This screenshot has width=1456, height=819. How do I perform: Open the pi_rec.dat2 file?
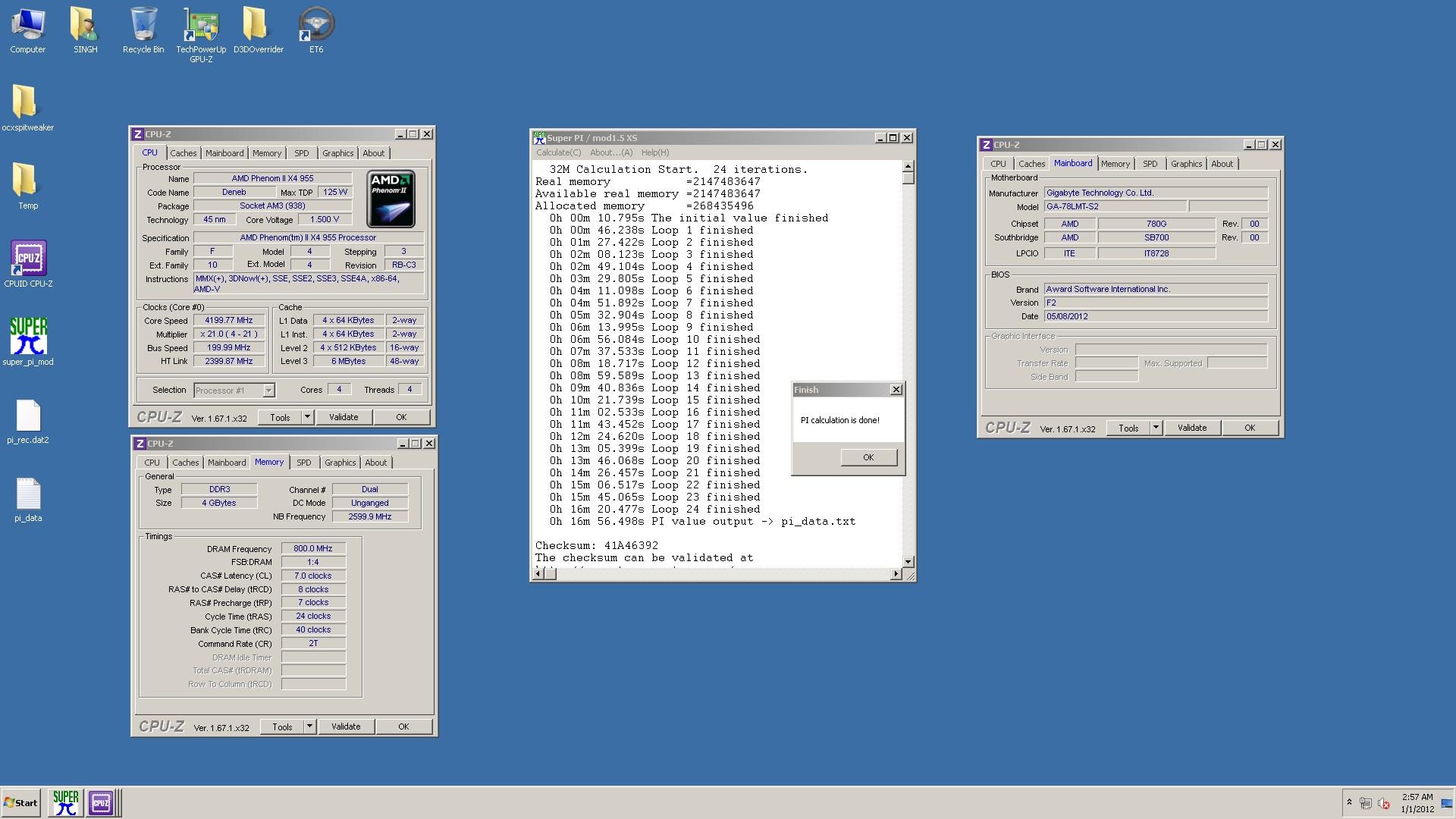click(x=28, y=421)
